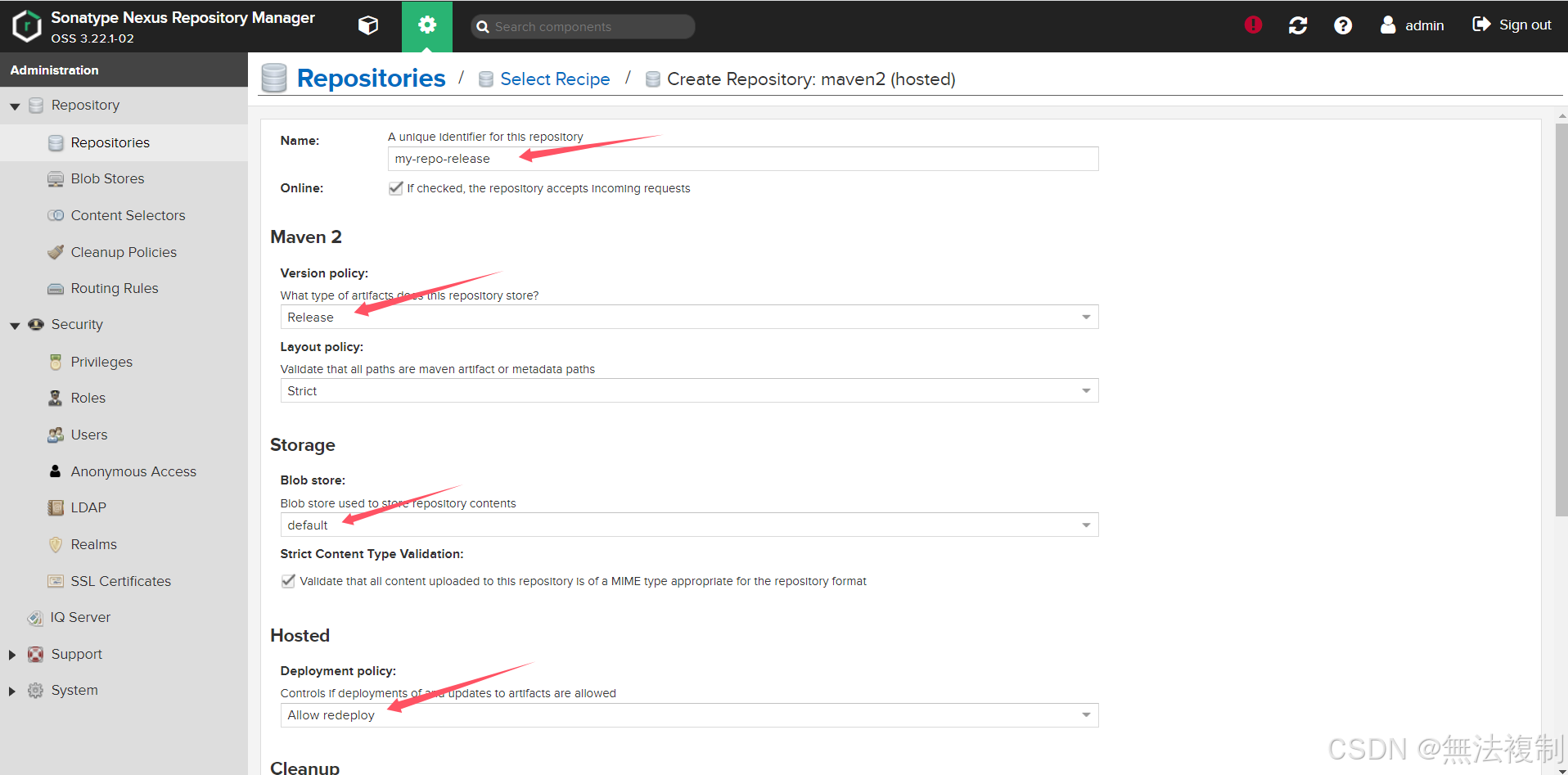Click the Name field with my-repo-release

point(743,159)
